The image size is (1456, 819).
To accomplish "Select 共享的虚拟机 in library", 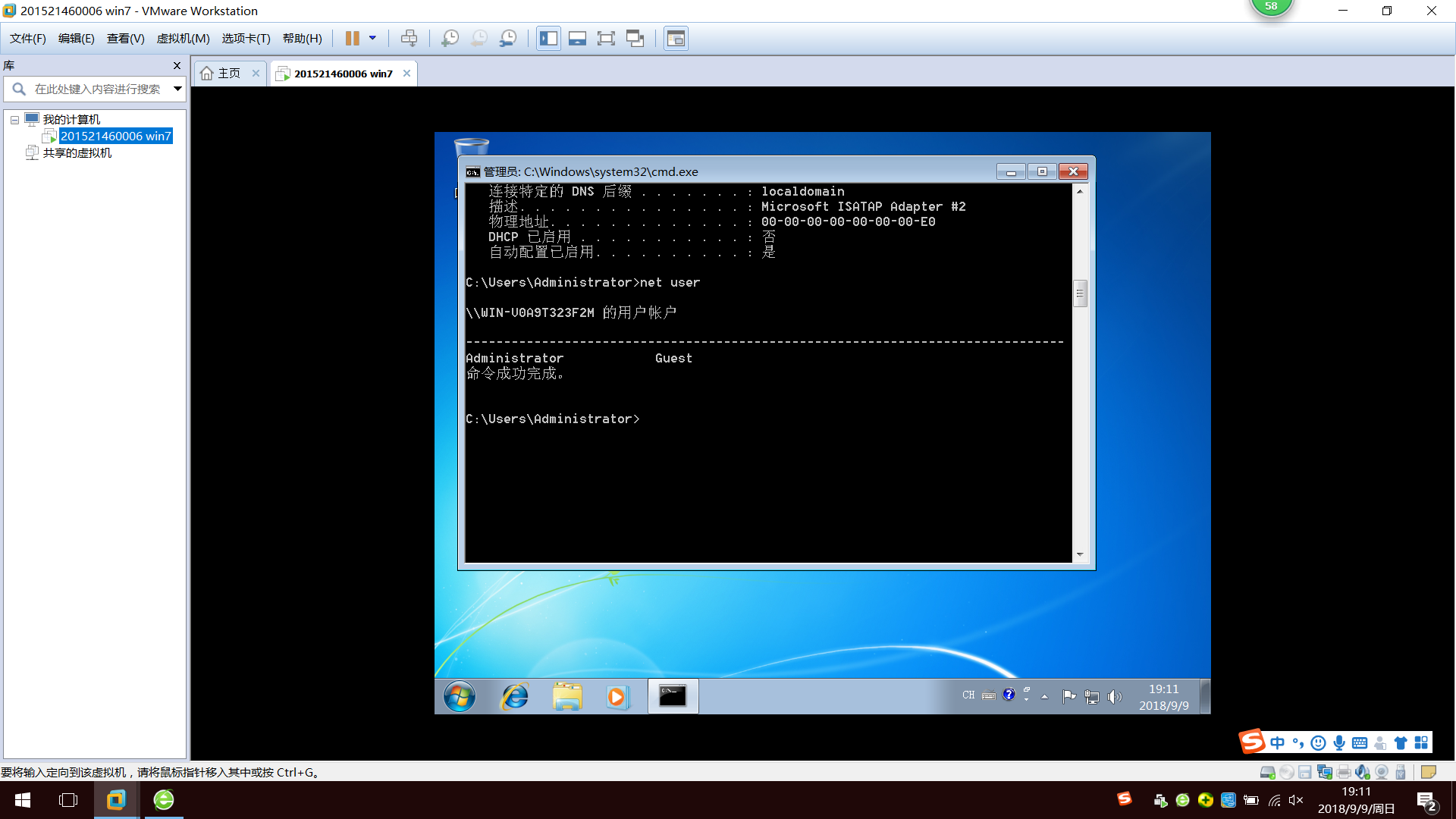I will click(x=77, y=152).
